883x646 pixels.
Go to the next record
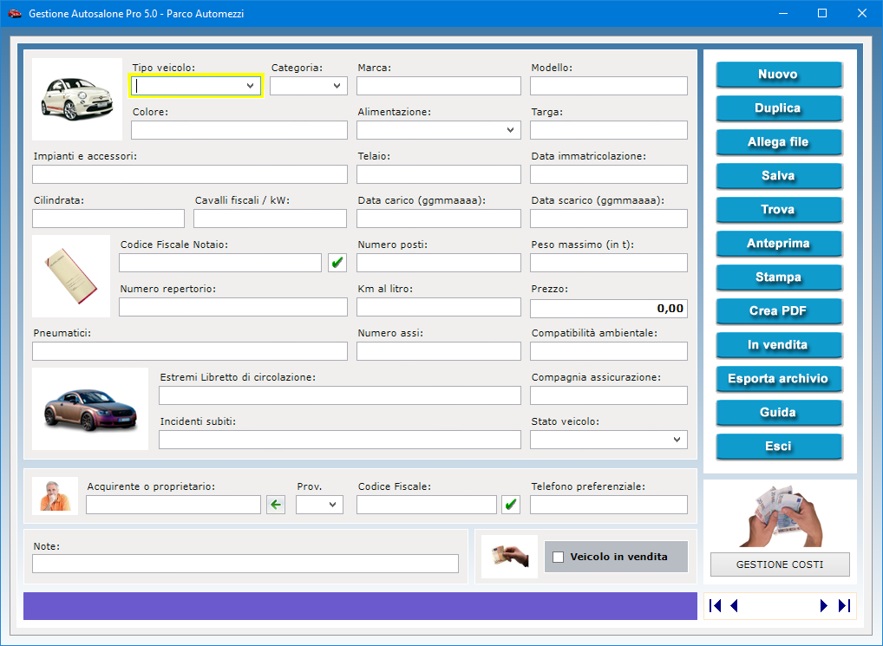[823, 605]
